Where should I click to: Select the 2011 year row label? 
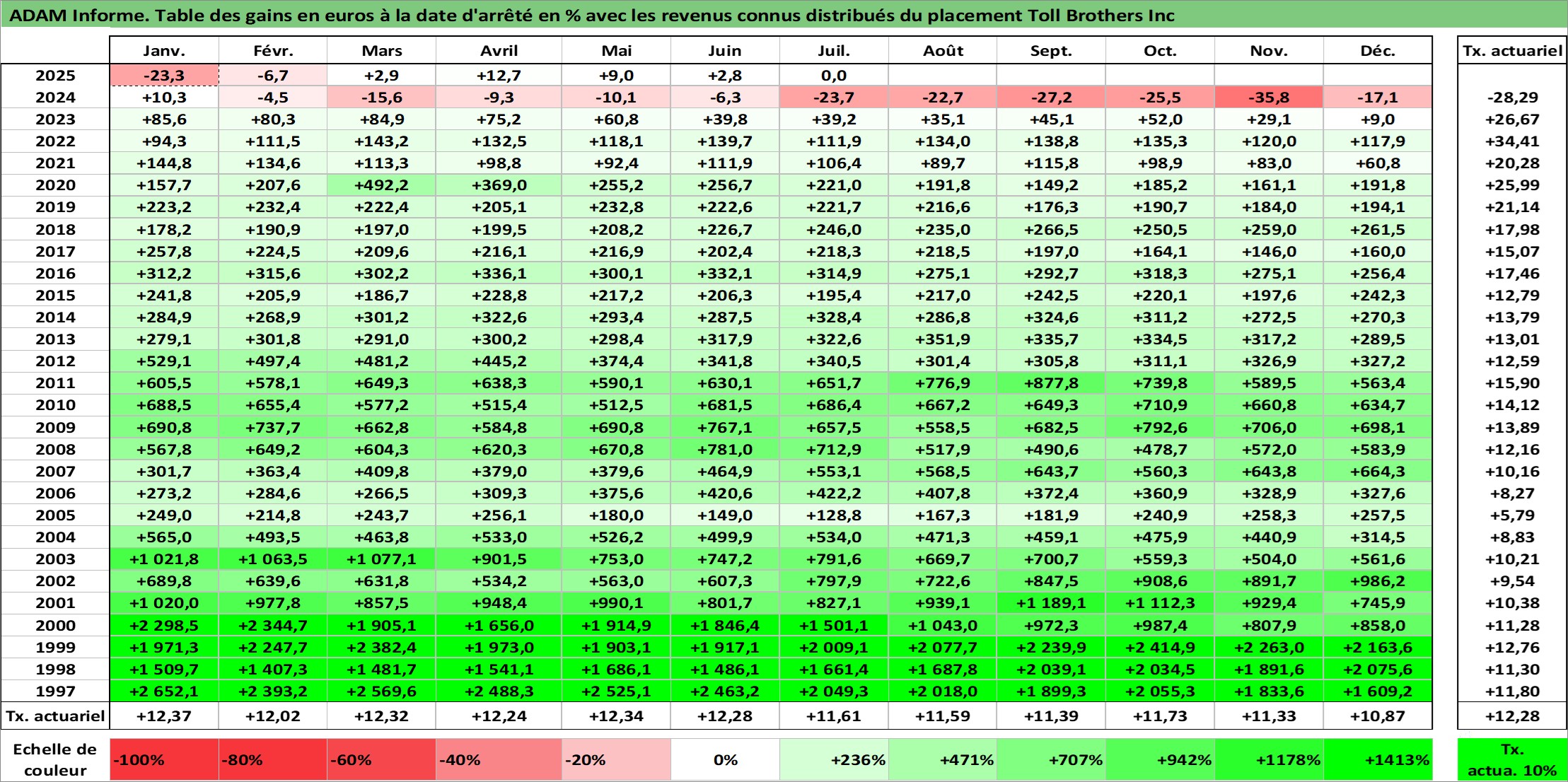click(55, 383)
